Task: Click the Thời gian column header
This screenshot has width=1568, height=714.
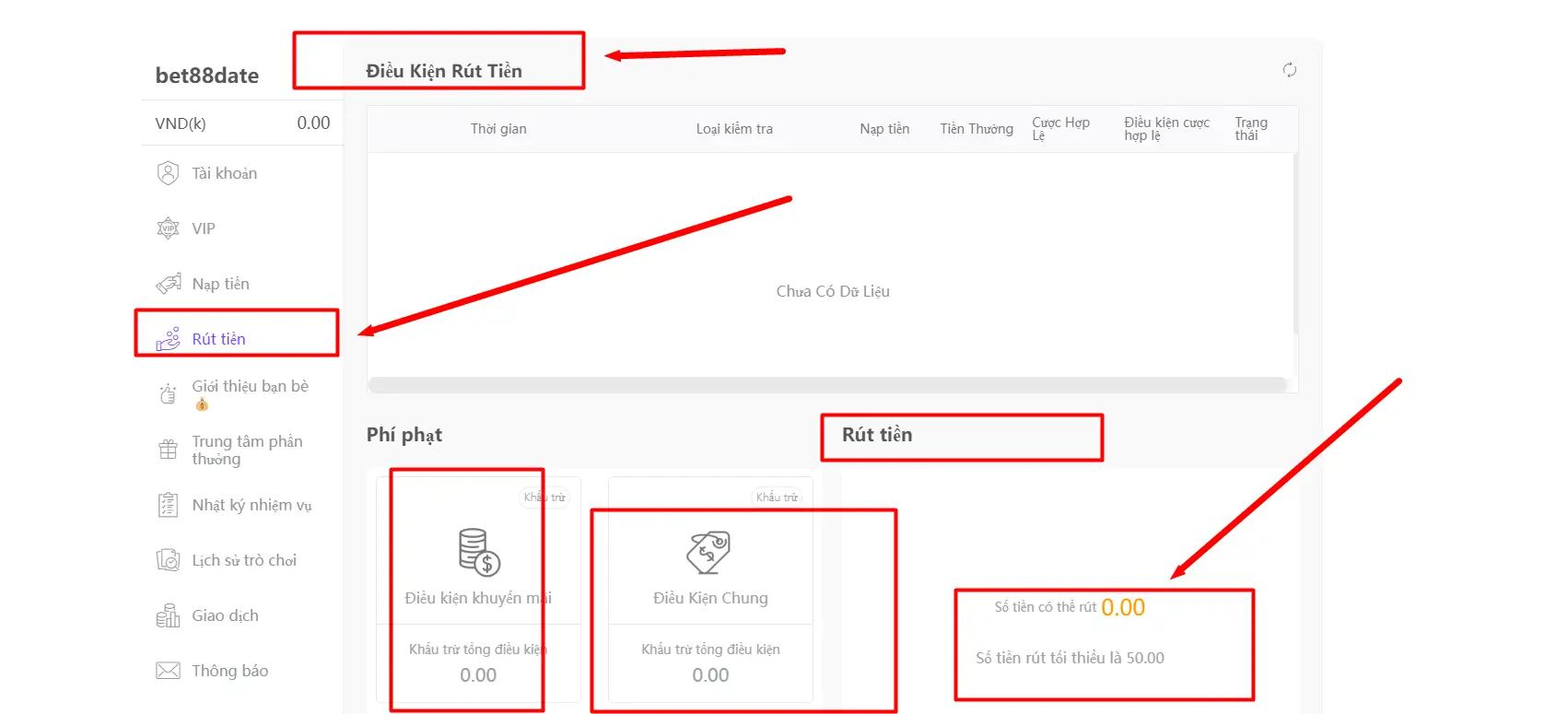Action: point(498,129)
